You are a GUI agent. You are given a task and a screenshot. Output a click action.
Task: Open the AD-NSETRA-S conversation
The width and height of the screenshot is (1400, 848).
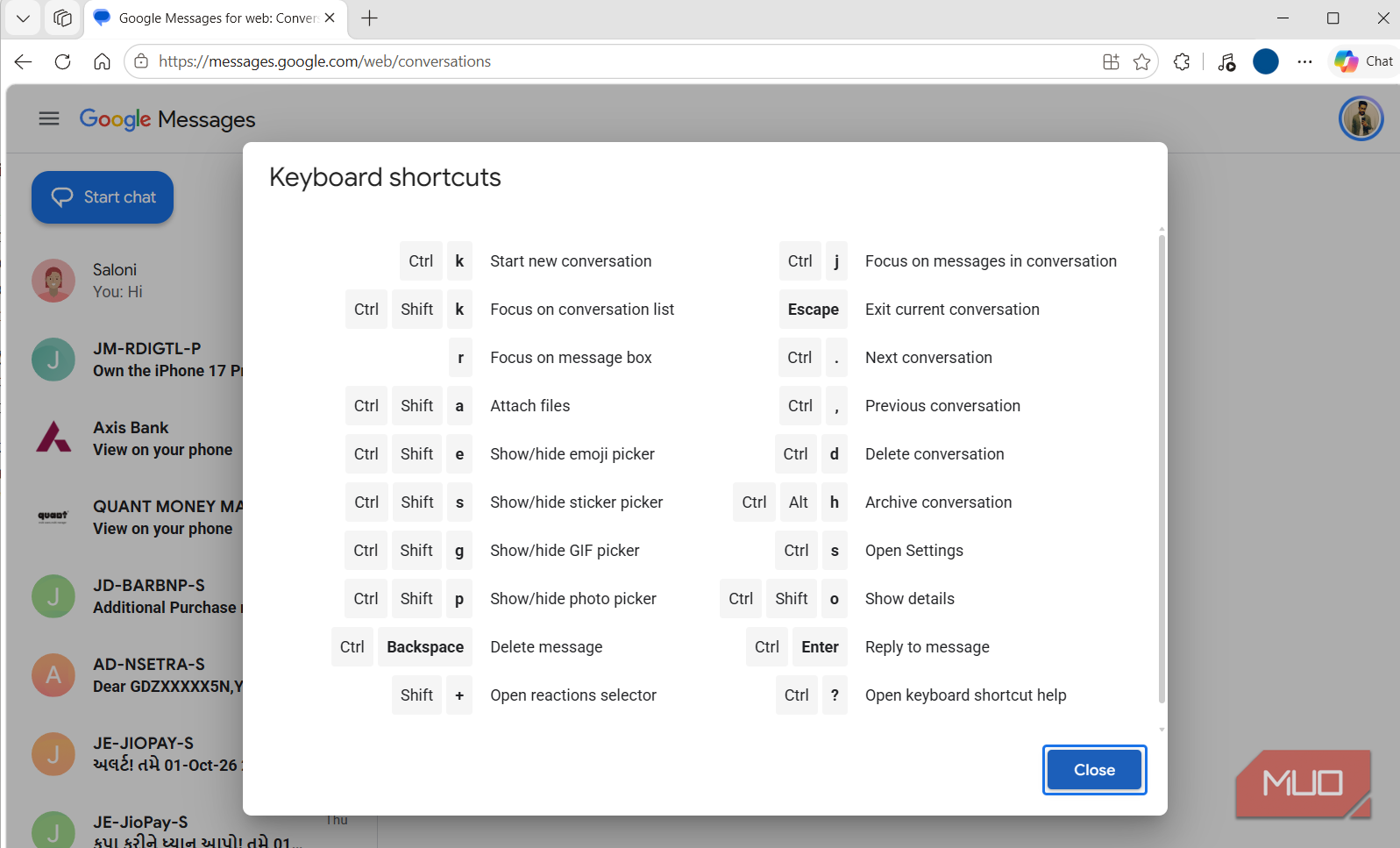137,675
